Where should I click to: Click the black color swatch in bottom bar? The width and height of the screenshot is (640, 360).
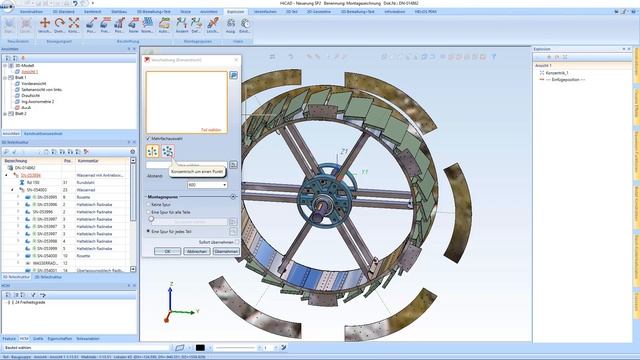[200, 348]
